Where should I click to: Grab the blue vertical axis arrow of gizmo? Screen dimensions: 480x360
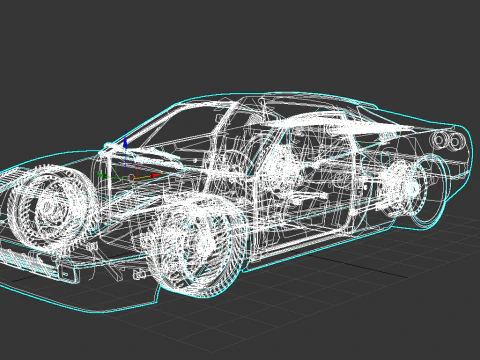(x=125, y=143)
